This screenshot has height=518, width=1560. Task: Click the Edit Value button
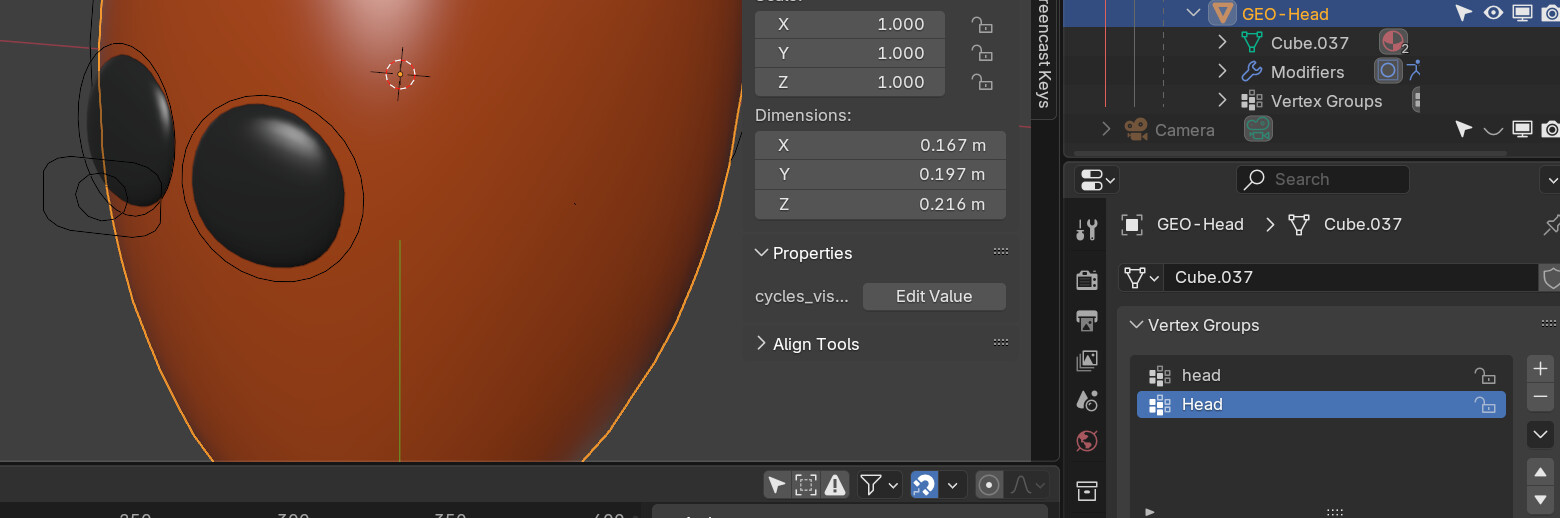934,296
